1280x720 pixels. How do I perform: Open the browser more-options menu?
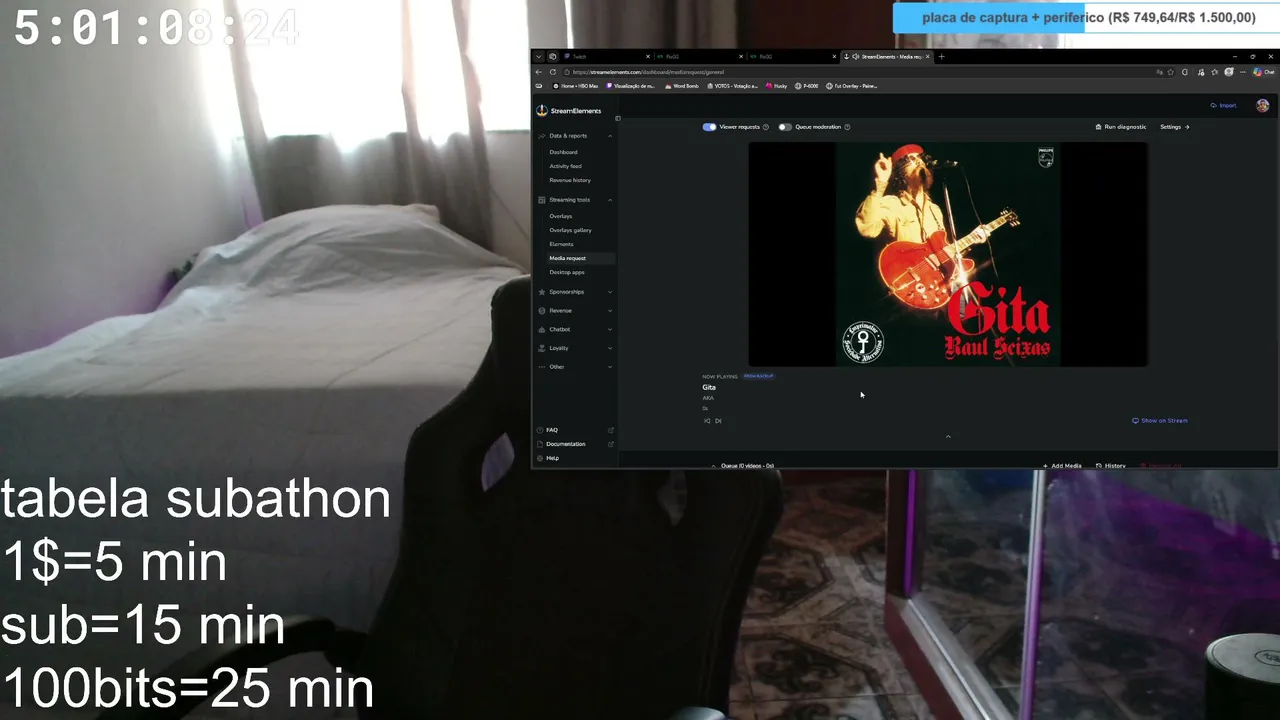point(1243,72)
